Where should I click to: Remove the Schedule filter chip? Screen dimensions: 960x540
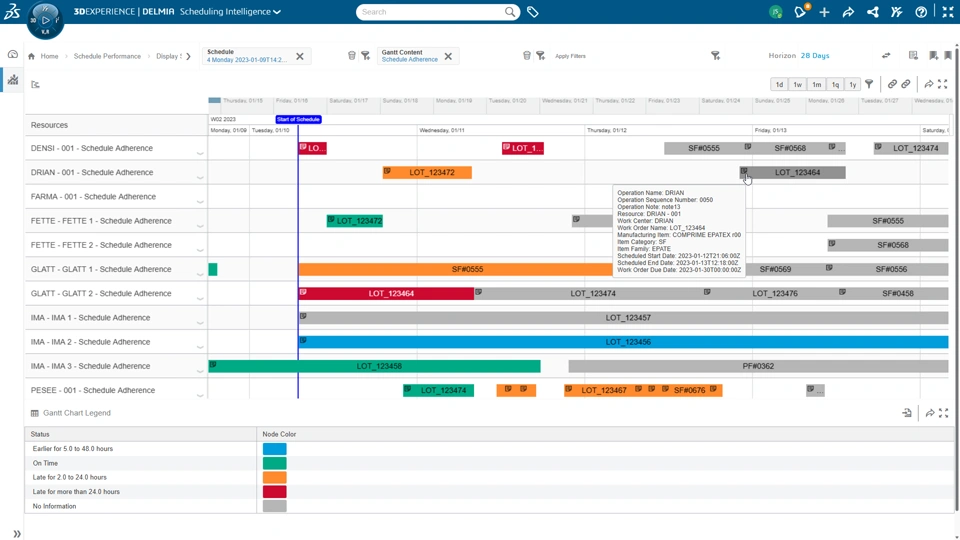(300, 56)
